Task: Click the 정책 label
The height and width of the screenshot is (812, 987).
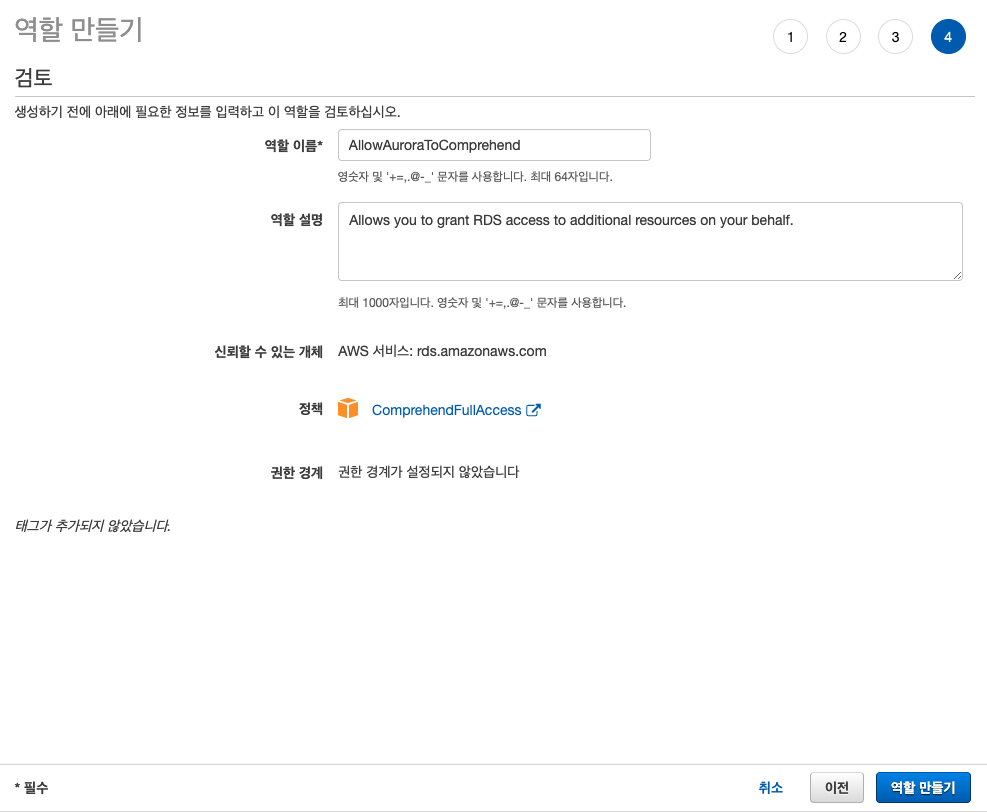Action: click(x=310, y=409)
